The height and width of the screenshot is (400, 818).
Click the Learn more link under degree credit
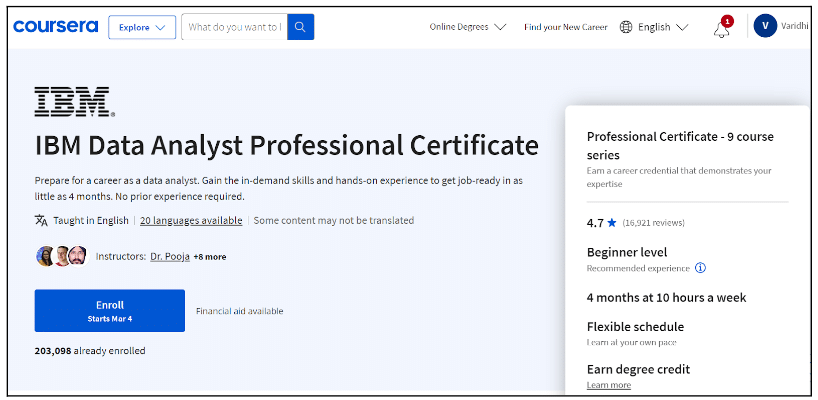(x=609, y=385)
